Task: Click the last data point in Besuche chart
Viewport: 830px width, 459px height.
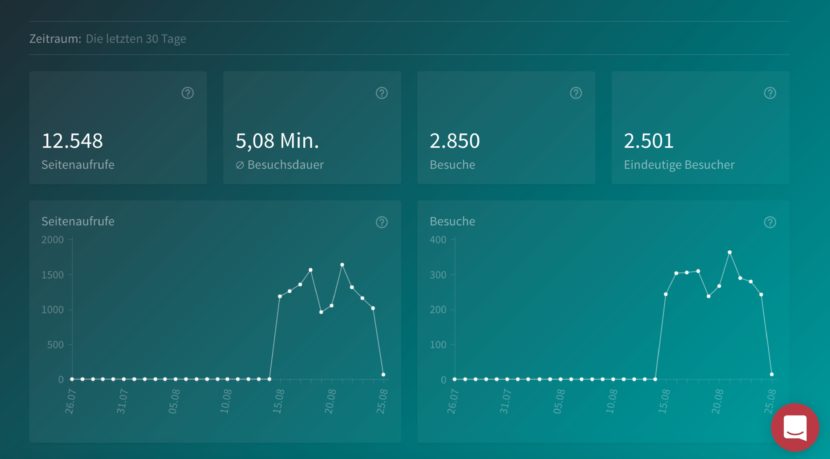Action: pyautogui.click(x=772, y=374)
